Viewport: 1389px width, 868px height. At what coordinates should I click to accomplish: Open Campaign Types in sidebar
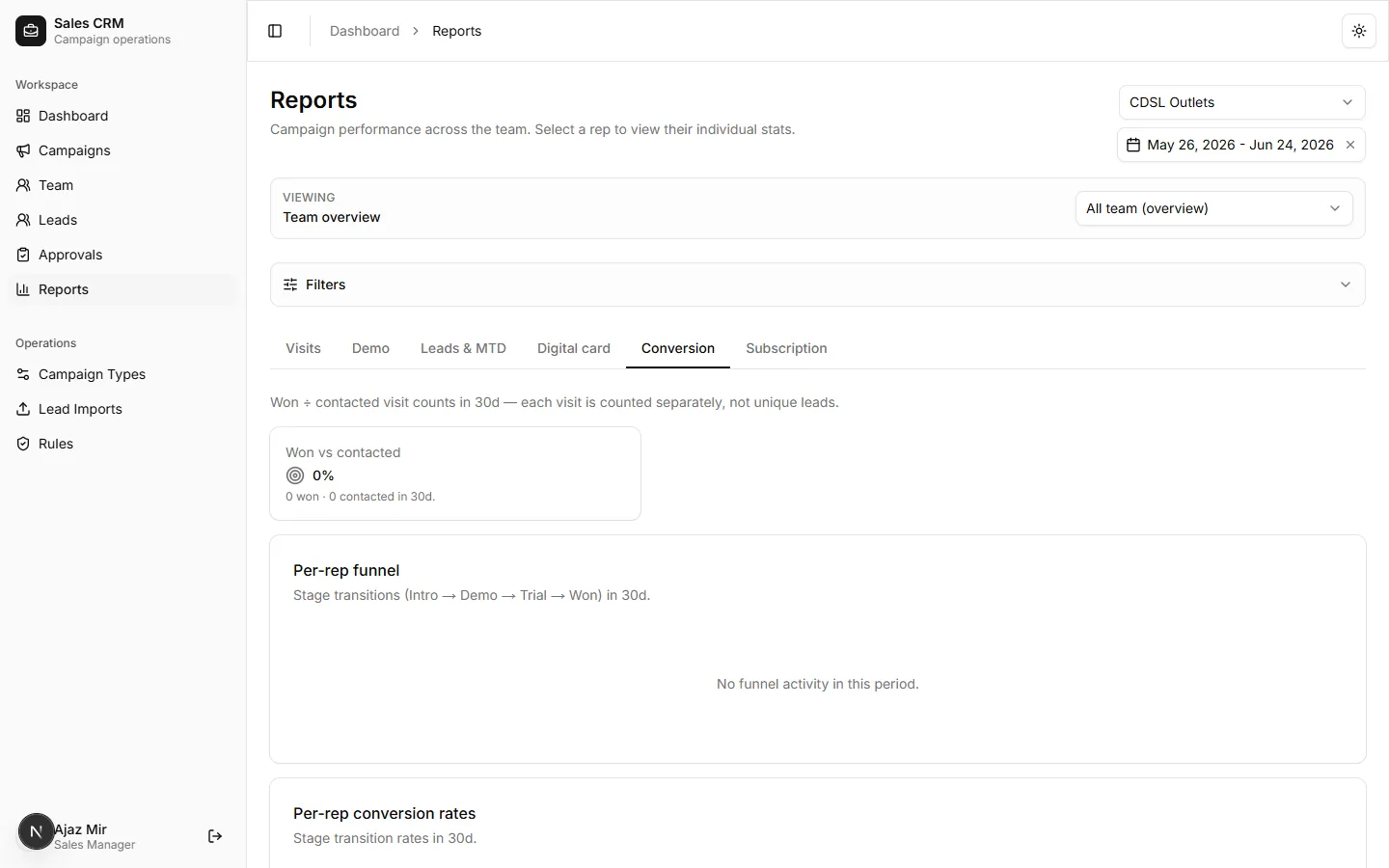click(123, 374)
